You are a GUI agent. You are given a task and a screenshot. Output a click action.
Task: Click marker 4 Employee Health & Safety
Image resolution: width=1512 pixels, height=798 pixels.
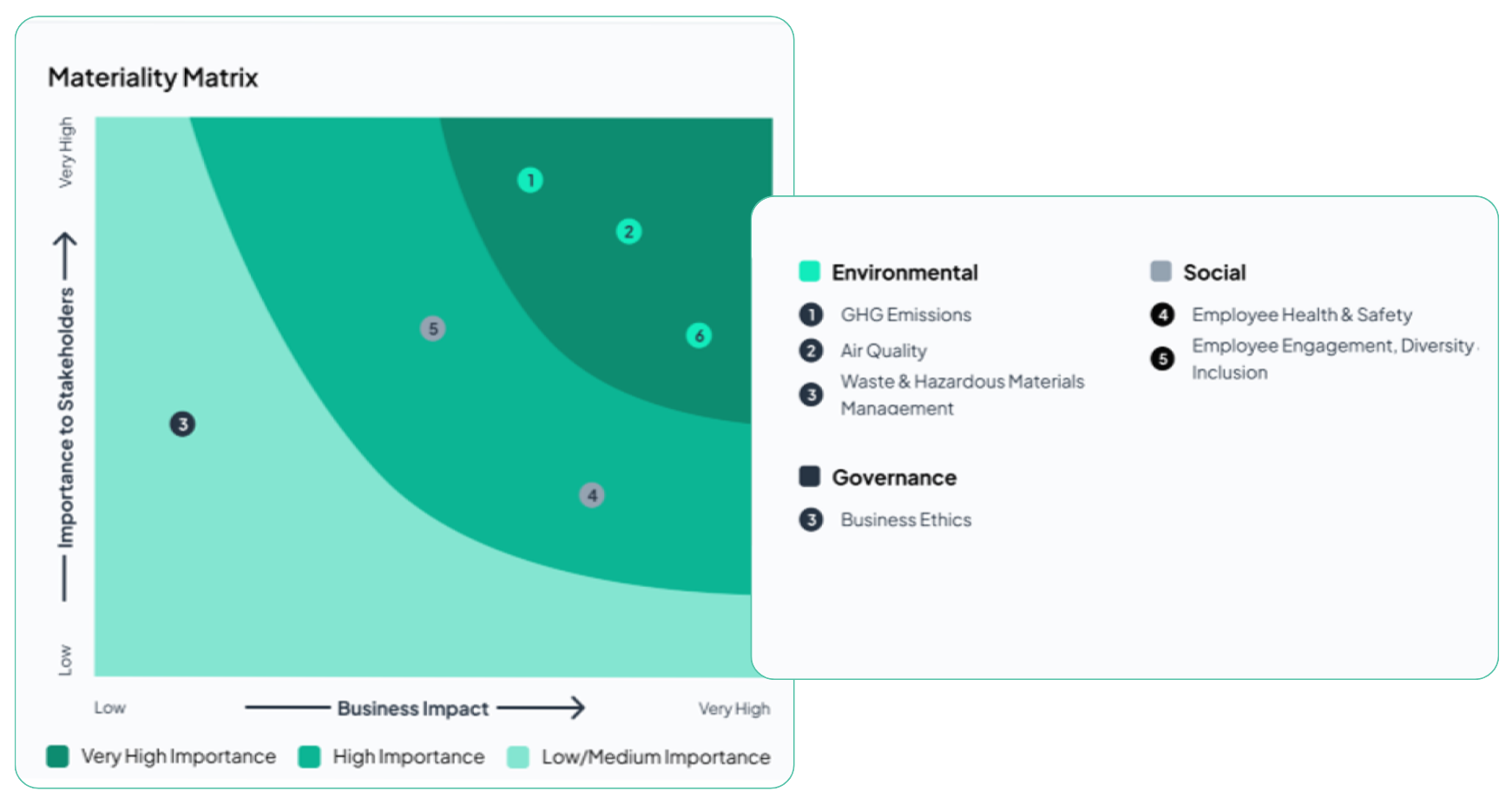(591, 495)
